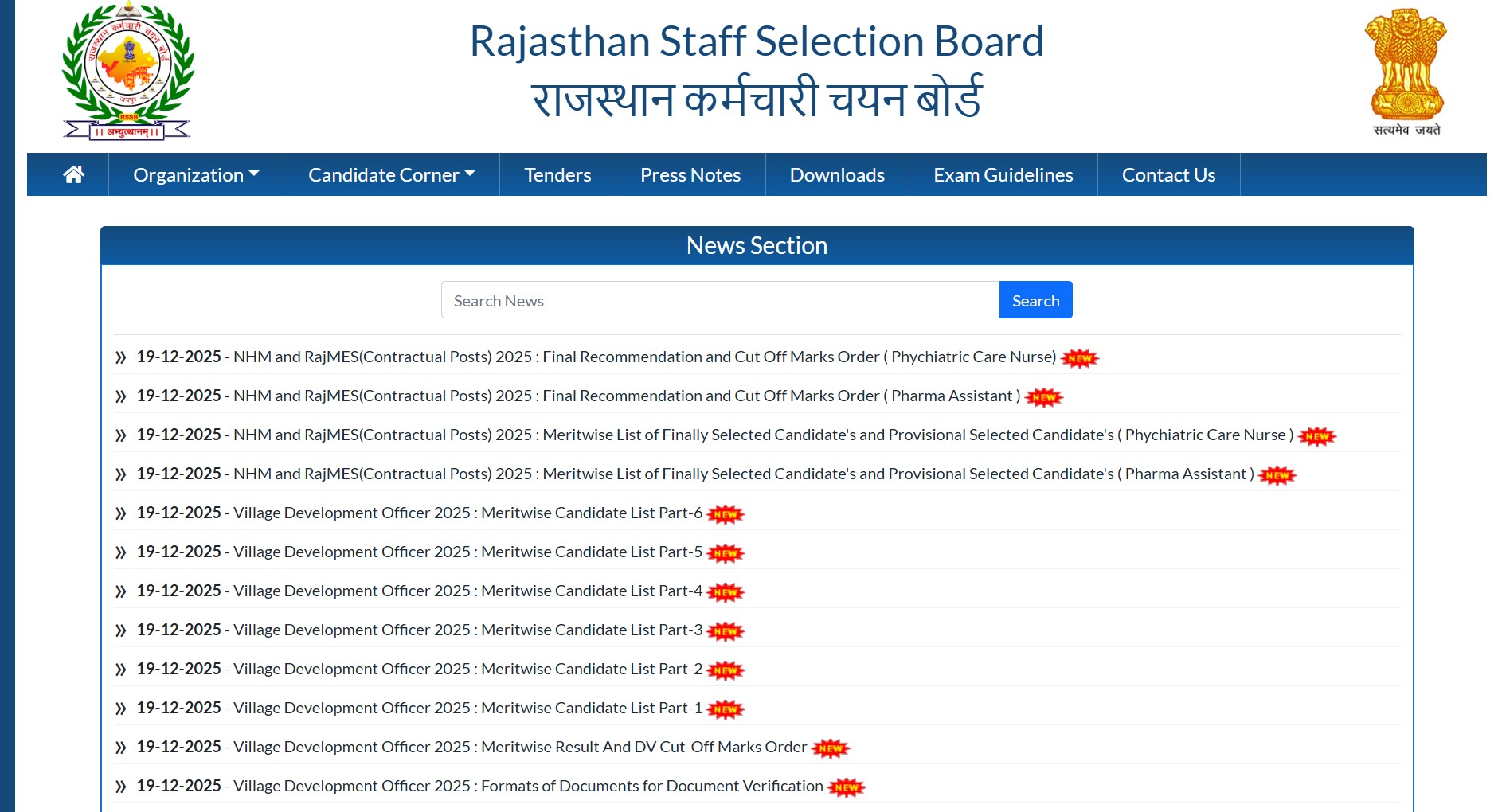The image size is (1498, 812).
Task: Click the Satyamev Jayate national emblem
Action: (x=1406, y=72)
